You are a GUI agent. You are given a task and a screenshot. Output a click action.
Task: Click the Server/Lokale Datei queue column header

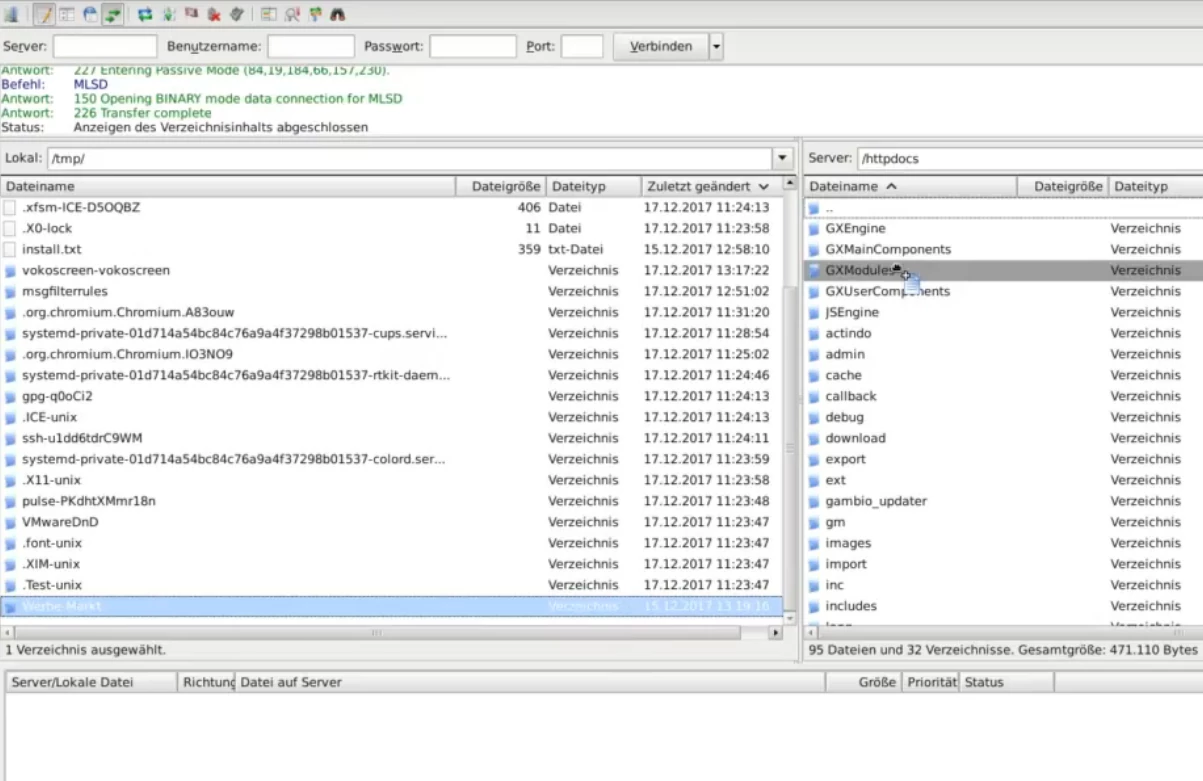pyautogui.click(x=92, y=682)
